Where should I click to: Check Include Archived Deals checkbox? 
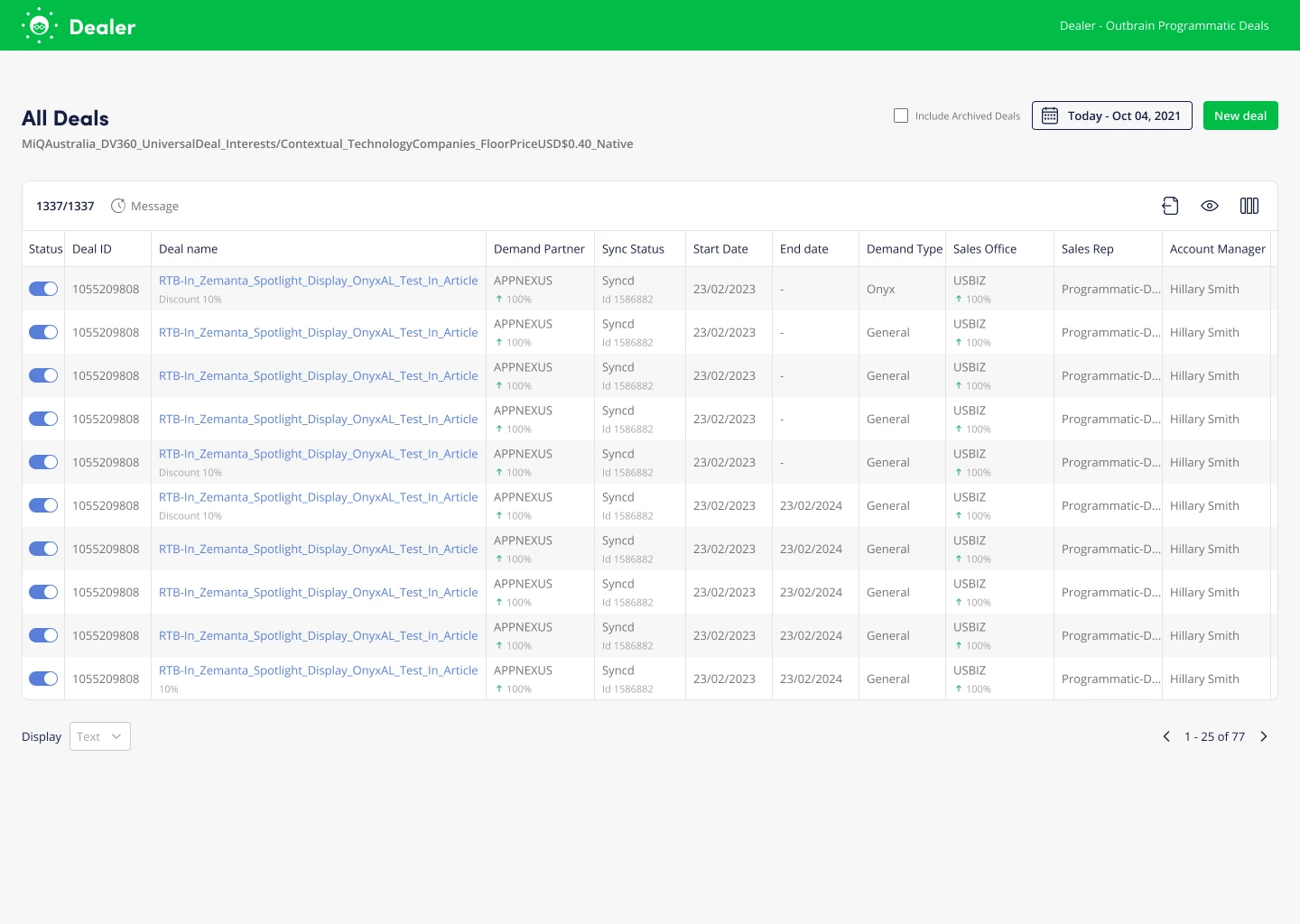coord(901,115)
